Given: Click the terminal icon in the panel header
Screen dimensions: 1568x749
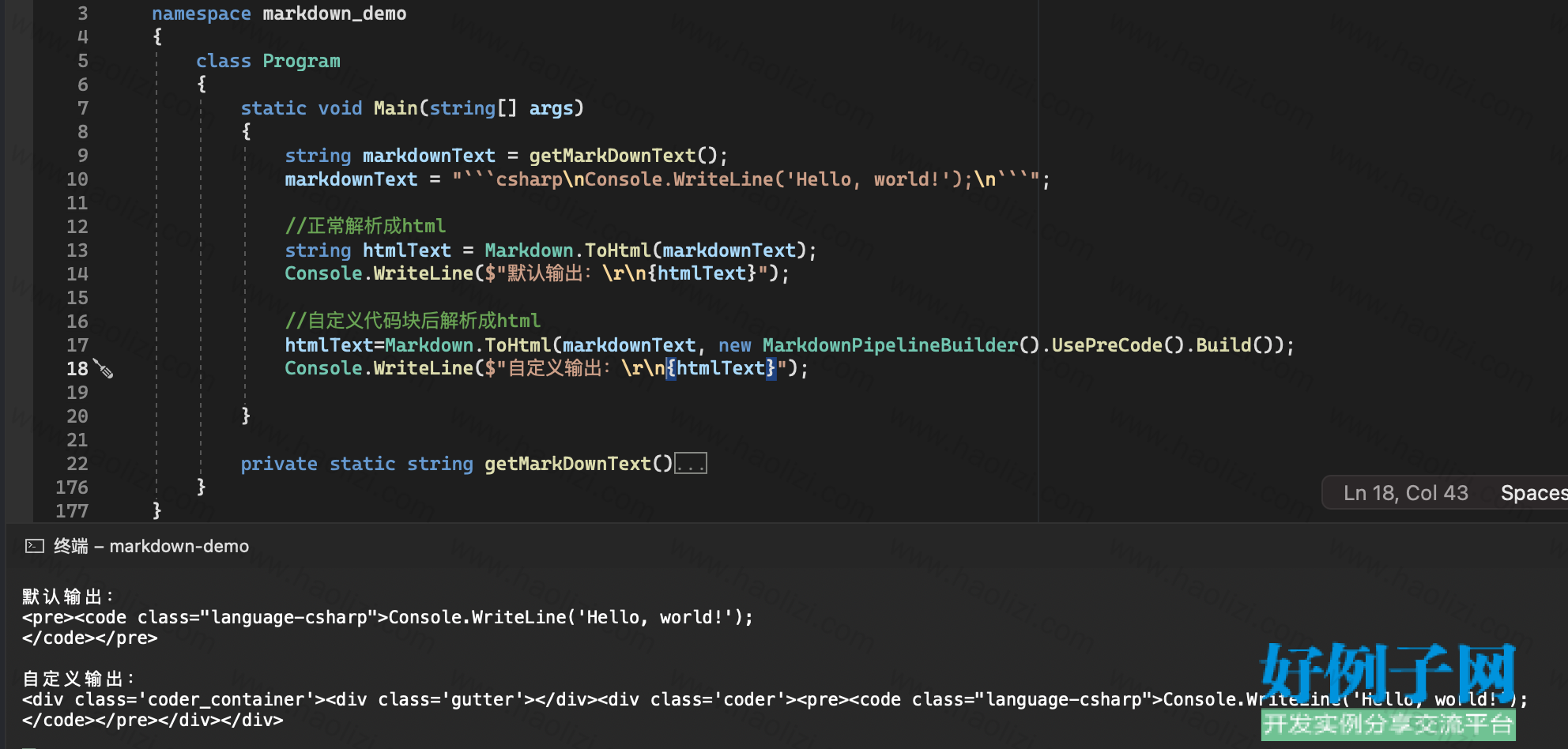Looking at the screenshot, I should (x=35, y=546).
